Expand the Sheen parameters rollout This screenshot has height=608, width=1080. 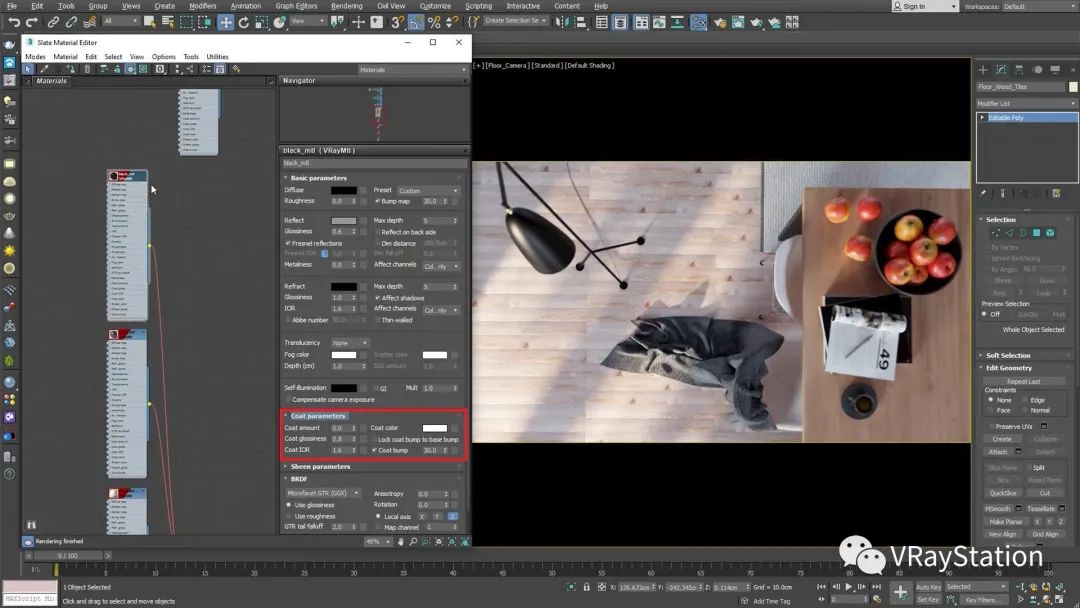click(x=320, y=466)
